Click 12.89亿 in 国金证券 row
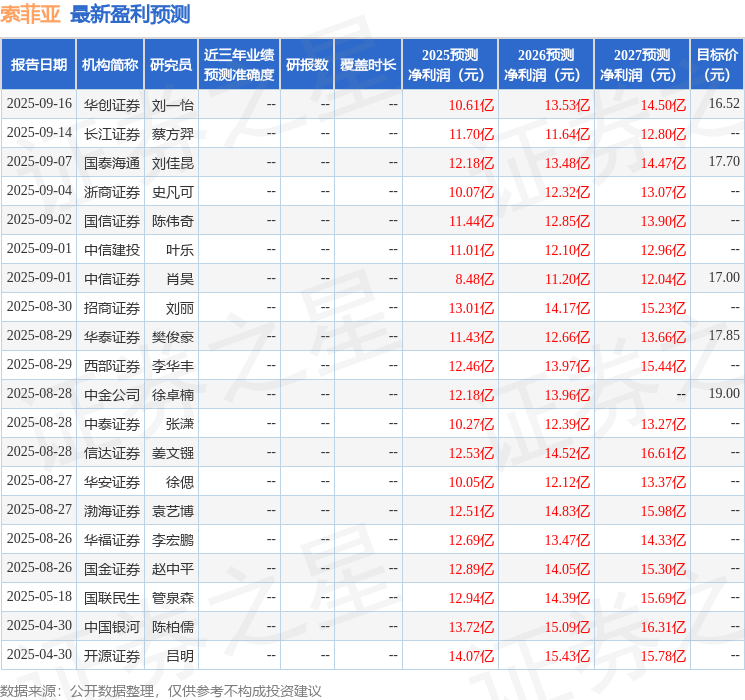The height and width of the screenshot is (700, 745). (471, 569)
